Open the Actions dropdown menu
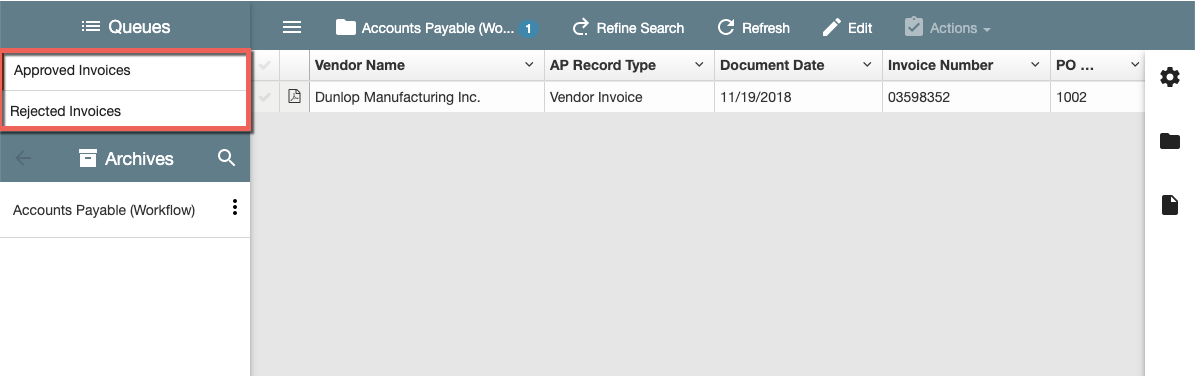 948,28
